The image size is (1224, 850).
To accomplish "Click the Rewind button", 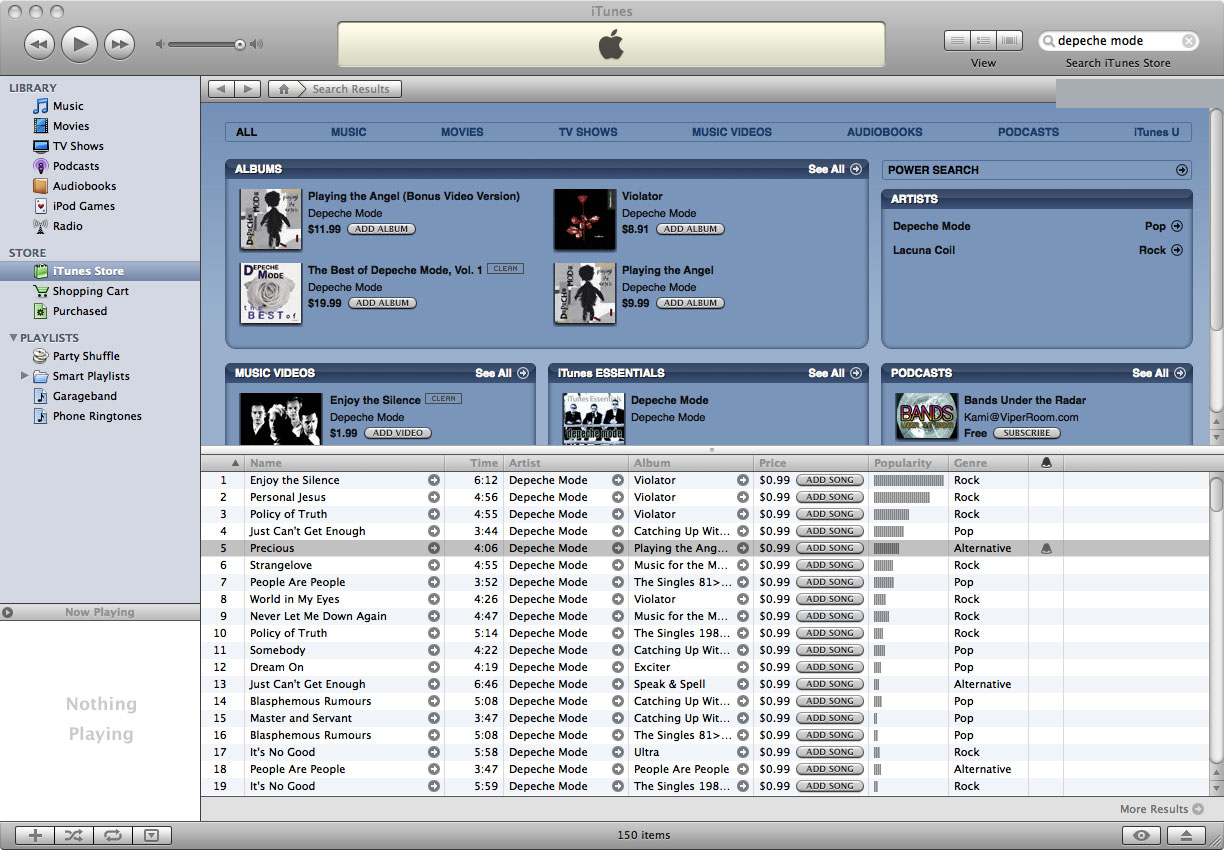I will [x=39, y=43].
